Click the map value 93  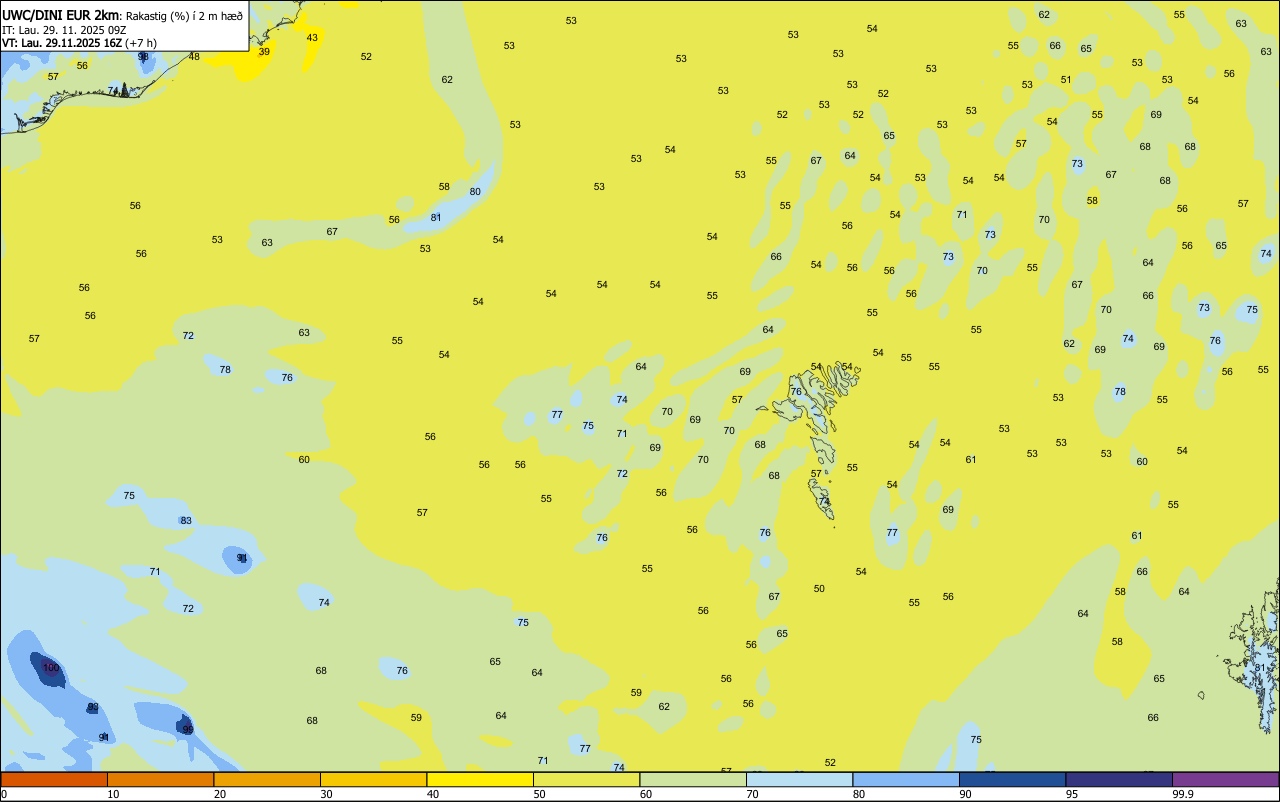93,707
